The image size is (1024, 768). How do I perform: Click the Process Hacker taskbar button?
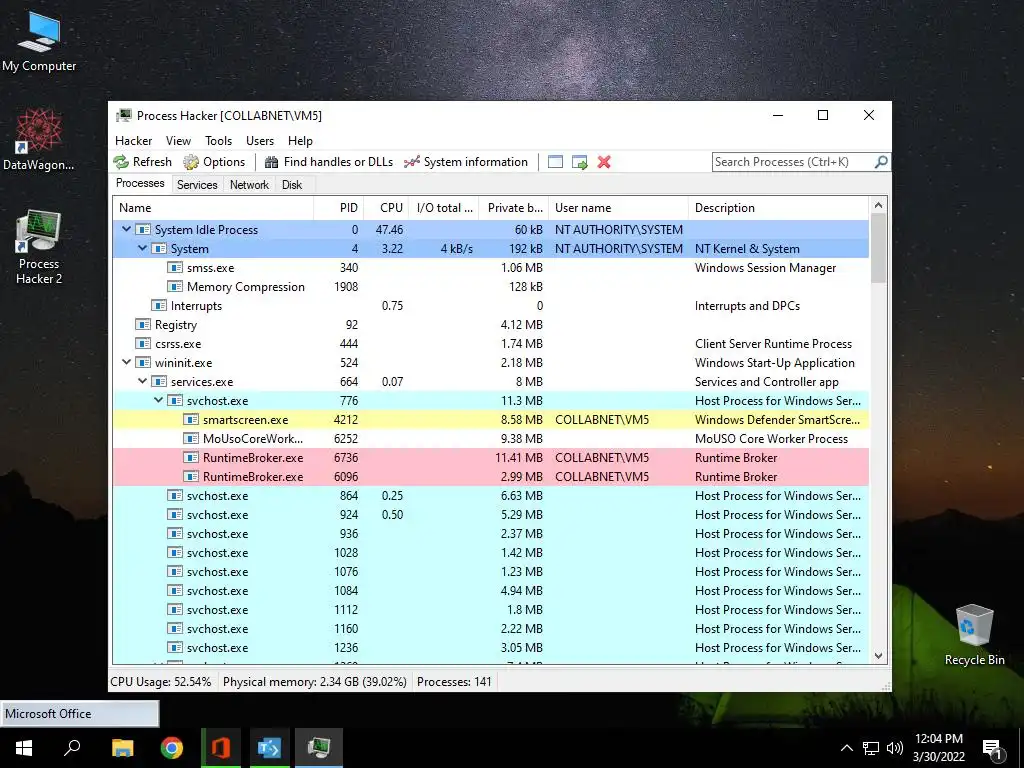(319, 748)
